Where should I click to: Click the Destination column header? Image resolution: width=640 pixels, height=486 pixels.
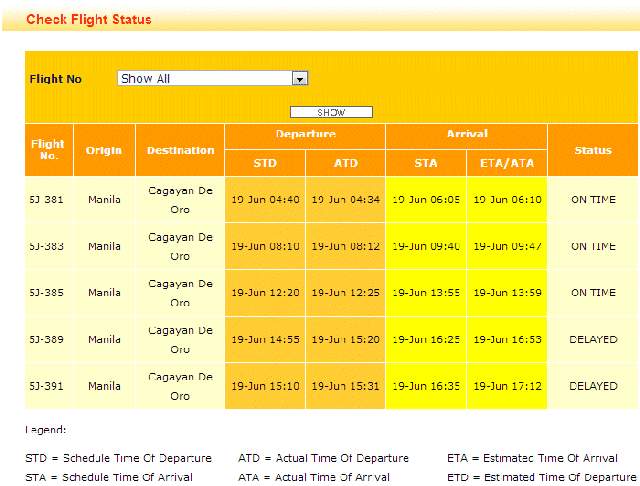tap(180, 150)
